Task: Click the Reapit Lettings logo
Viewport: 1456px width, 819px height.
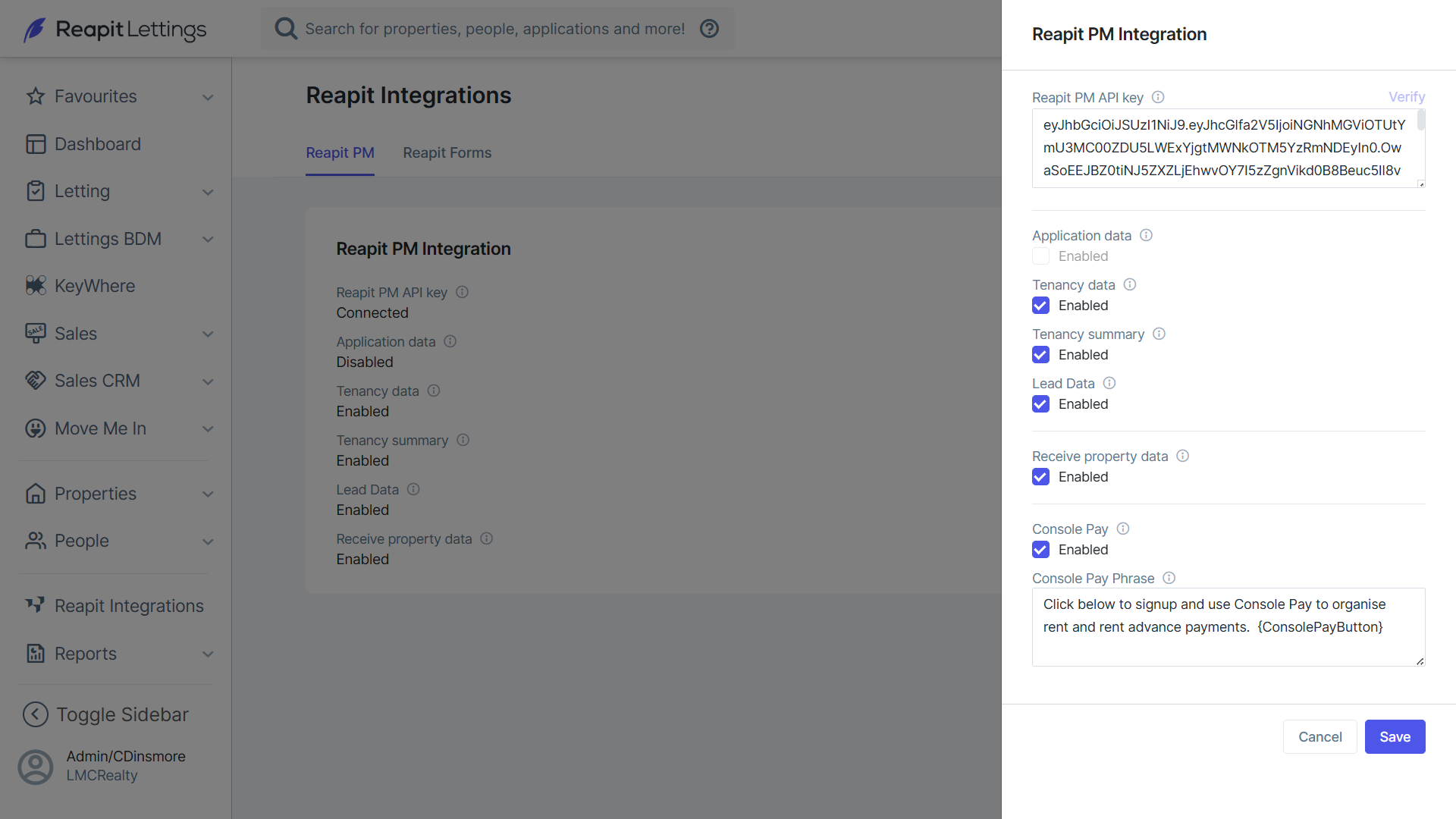Action: pyautogui.click(x=115, y=30)
